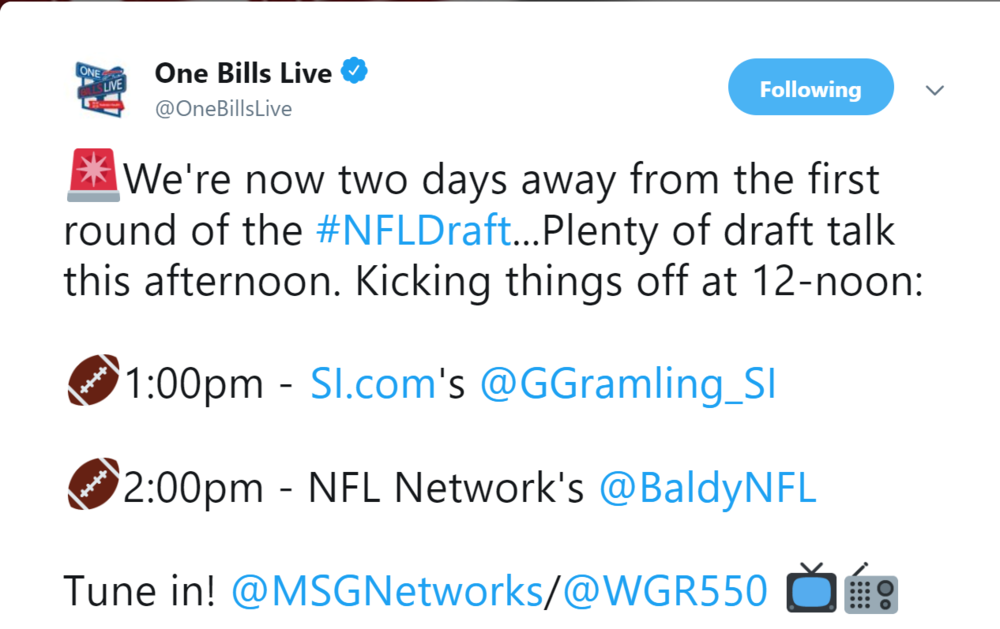Viewport: 1000px width, 629px height.
Task: Click the "Tune in!" text
Action: click(139, 591)
